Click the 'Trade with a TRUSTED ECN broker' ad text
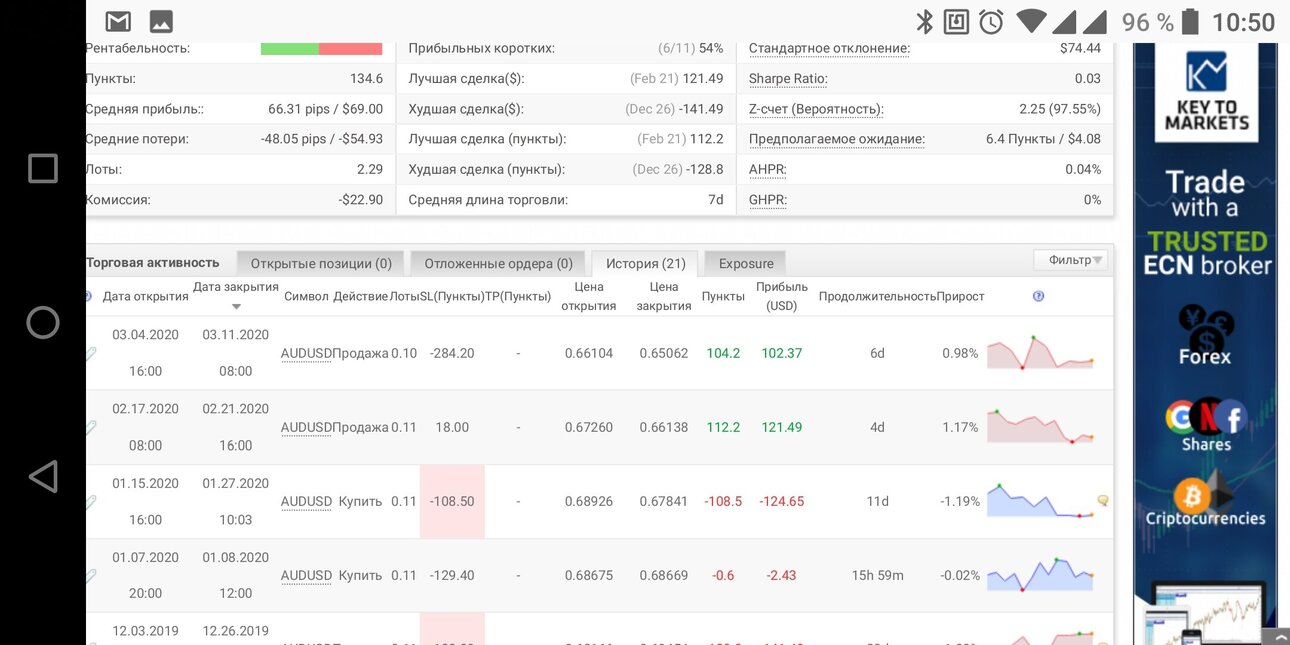This screenshot has width=1290, height=645. pyautogui.click(x=1207, y=223)
